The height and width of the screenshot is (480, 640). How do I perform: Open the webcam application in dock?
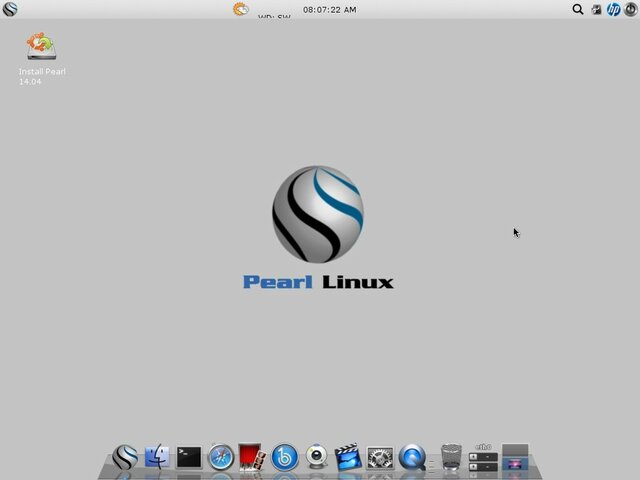point(316,456)
